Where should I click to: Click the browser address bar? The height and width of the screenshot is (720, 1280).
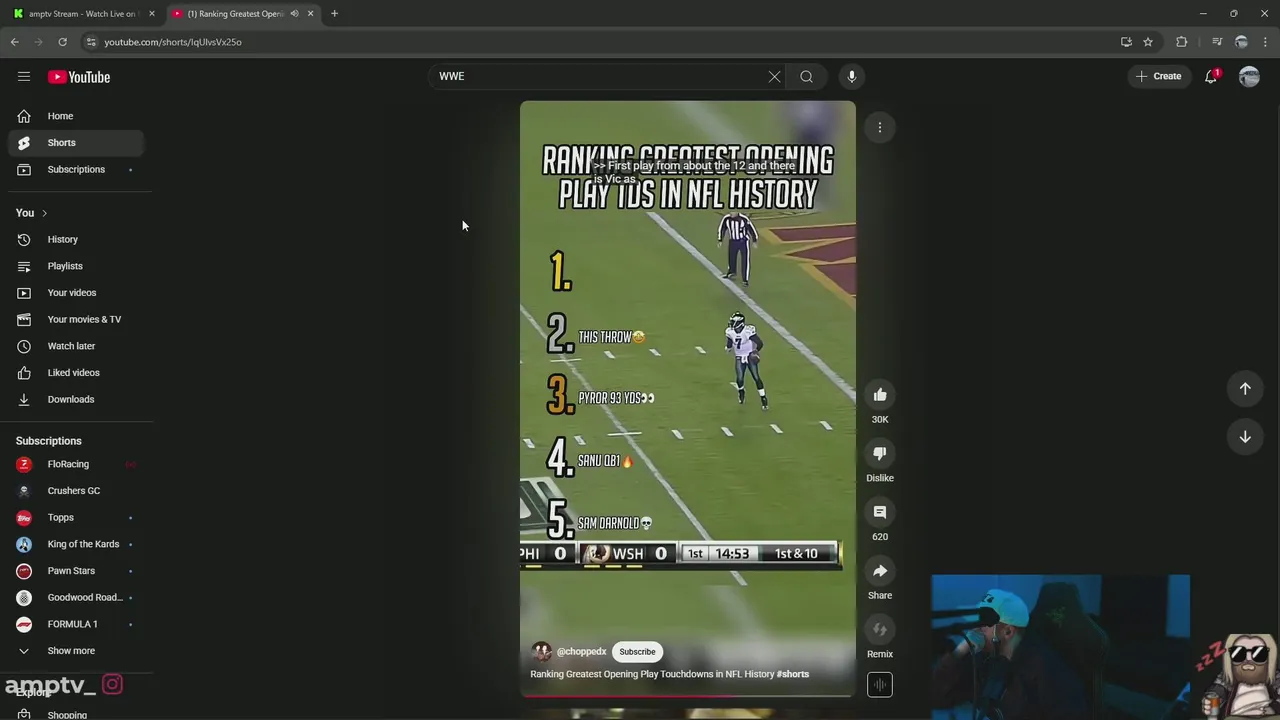coord(600,42)
